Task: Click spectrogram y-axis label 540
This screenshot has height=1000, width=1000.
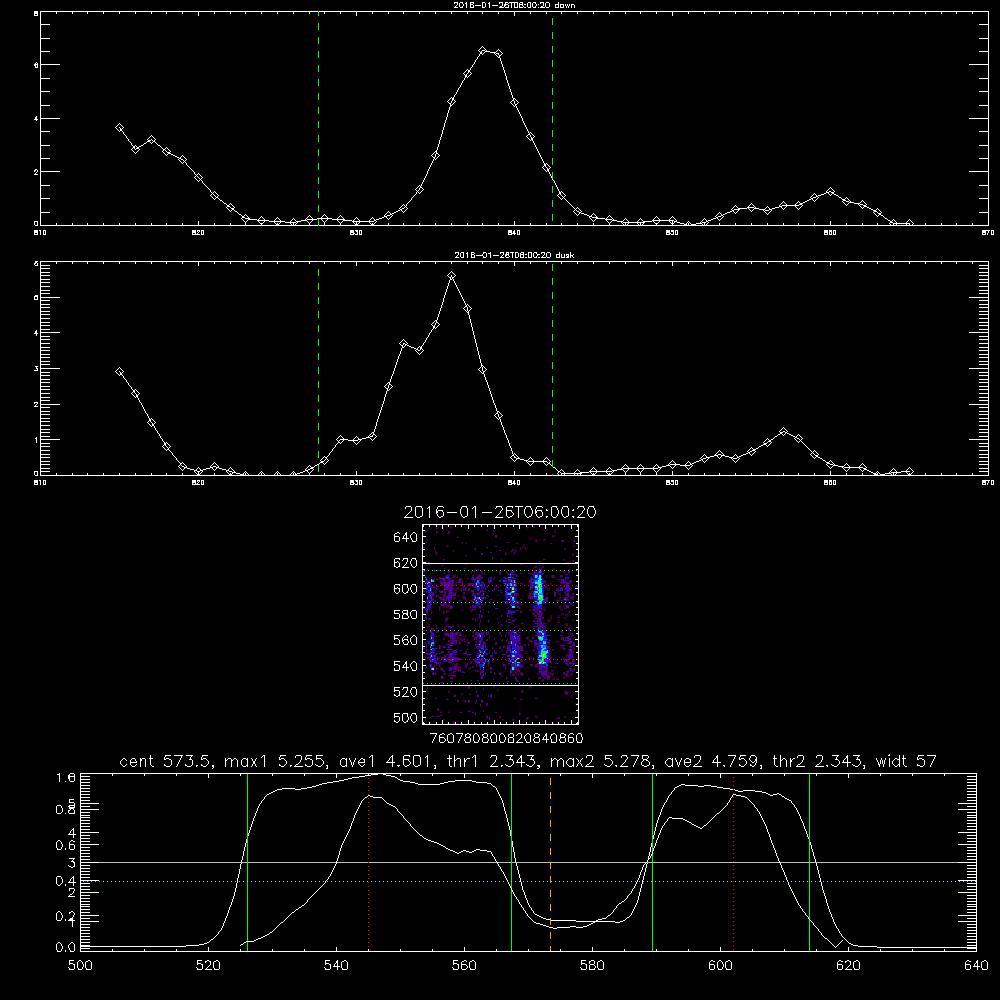Action: coord(405,666)
